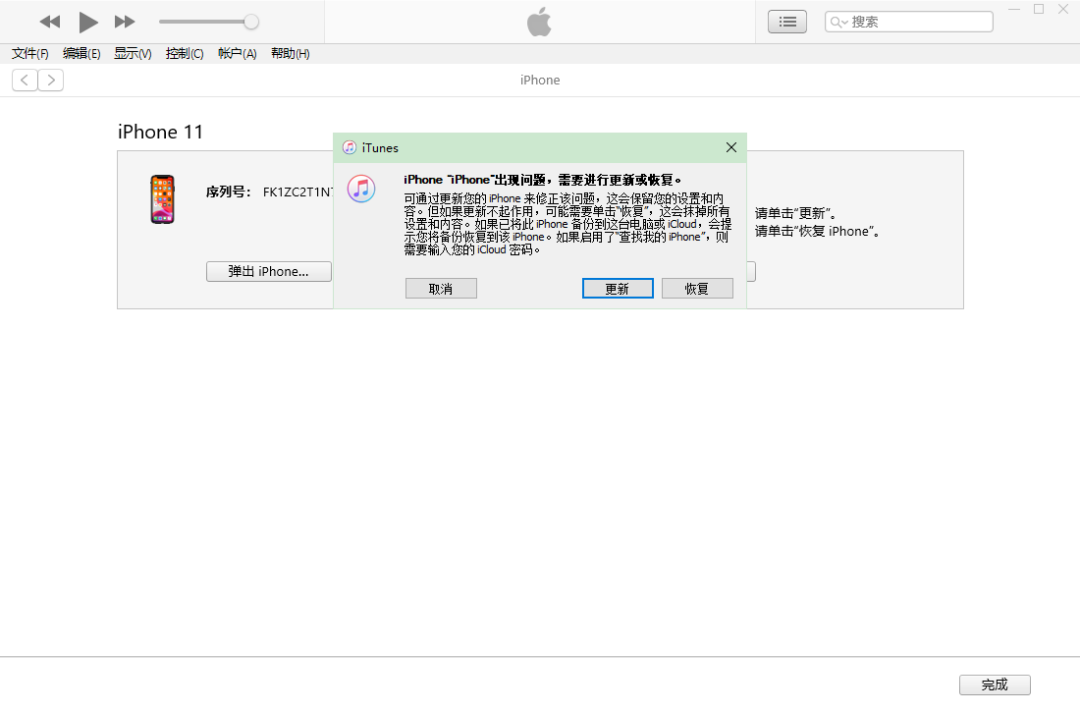Click 更新 in the iTunes dialog
The height and width of the screenshot is (712, 1080).
617,289
